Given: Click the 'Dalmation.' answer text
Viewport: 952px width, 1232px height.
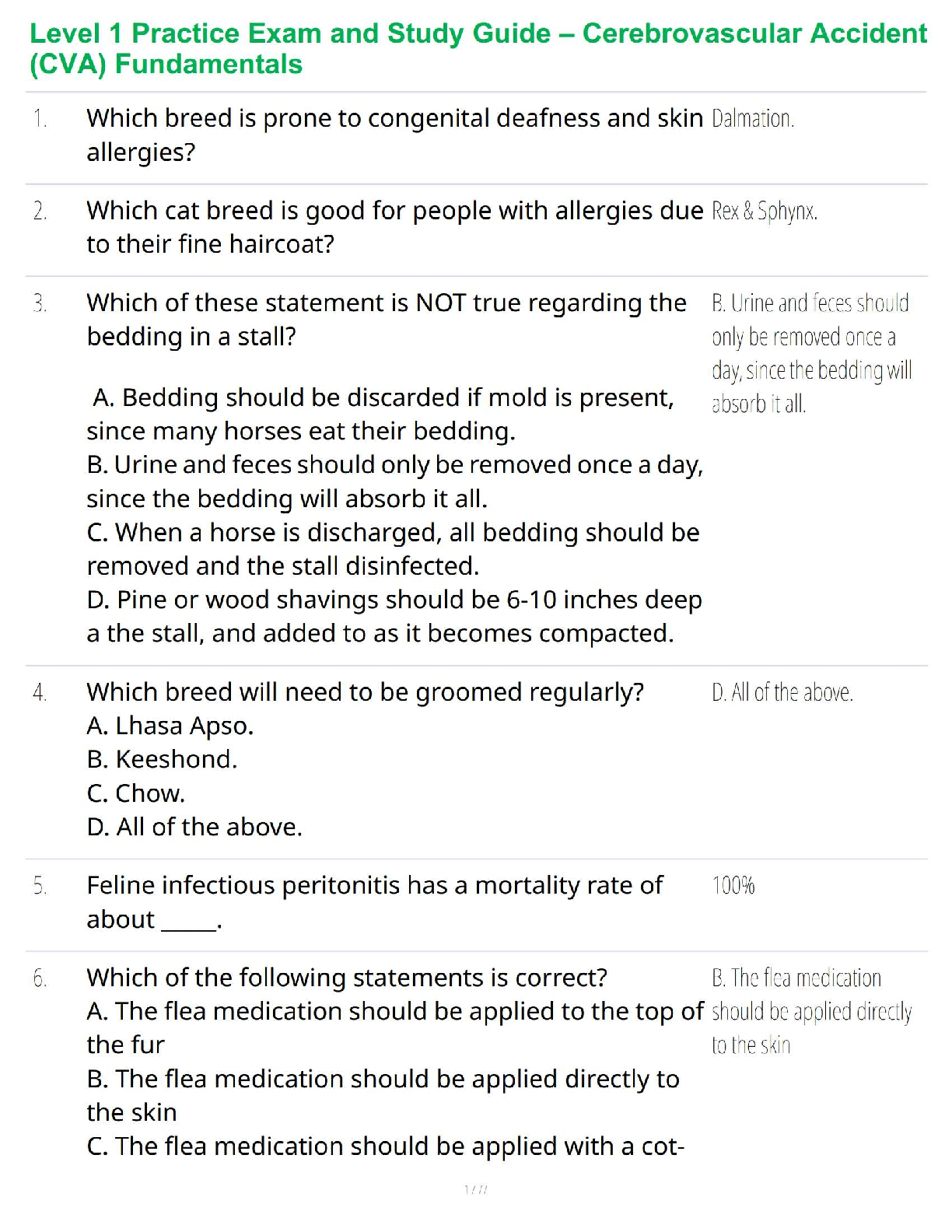Looking at the screenshot, I should click(x=752, y=119).
